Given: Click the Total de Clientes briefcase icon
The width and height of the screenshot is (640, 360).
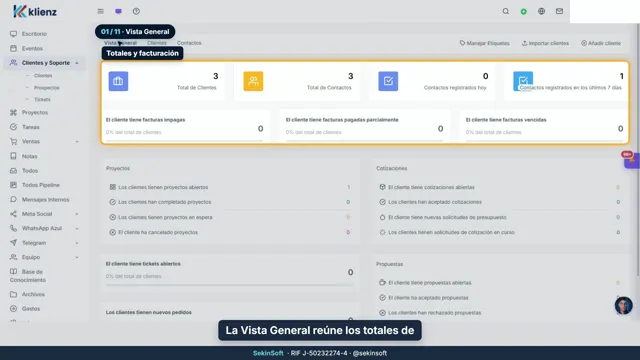Looking at the screenshot, I should pos(118,81).
